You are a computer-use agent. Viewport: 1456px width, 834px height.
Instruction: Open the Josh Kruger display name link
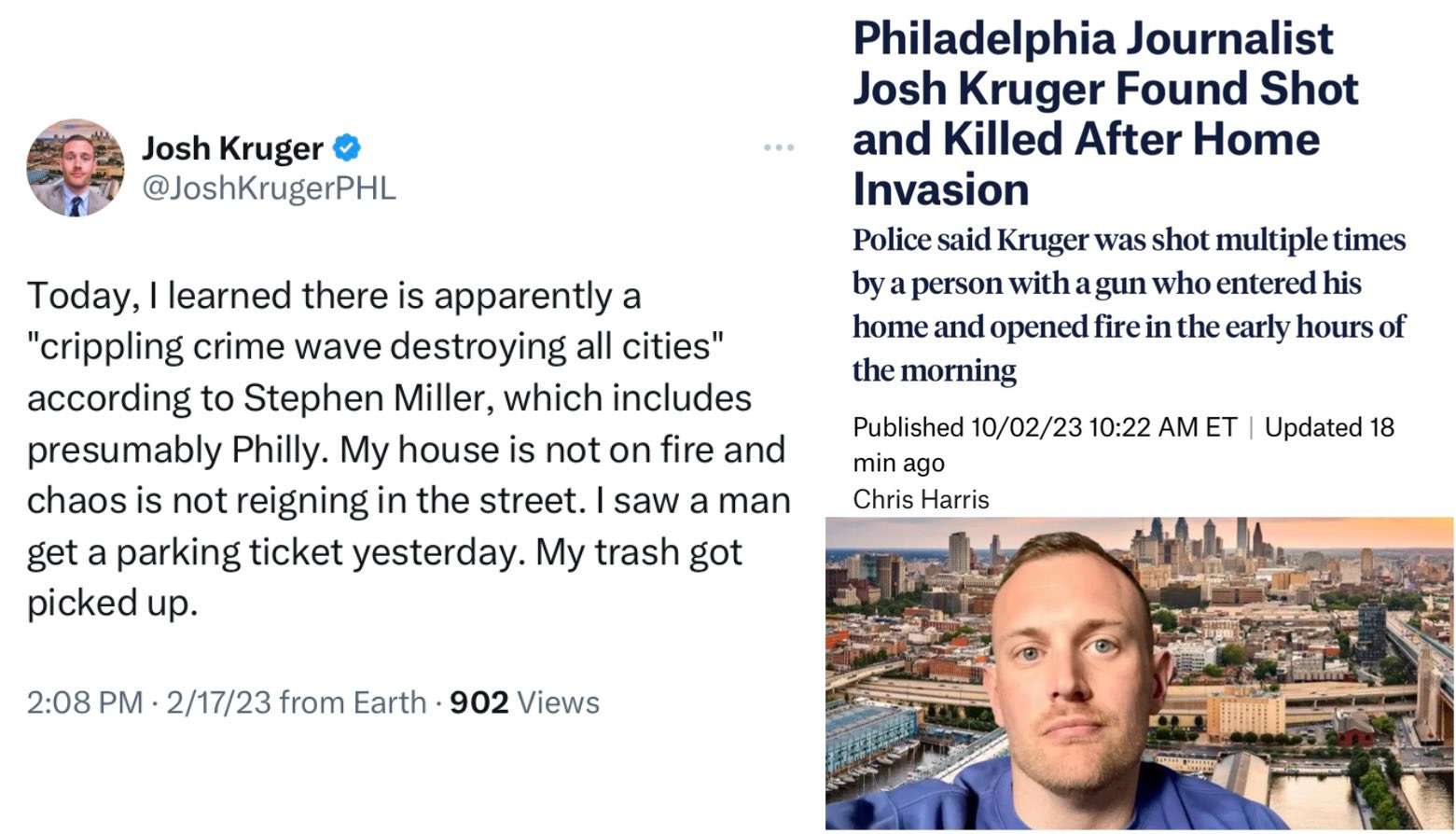coord(232,148)
